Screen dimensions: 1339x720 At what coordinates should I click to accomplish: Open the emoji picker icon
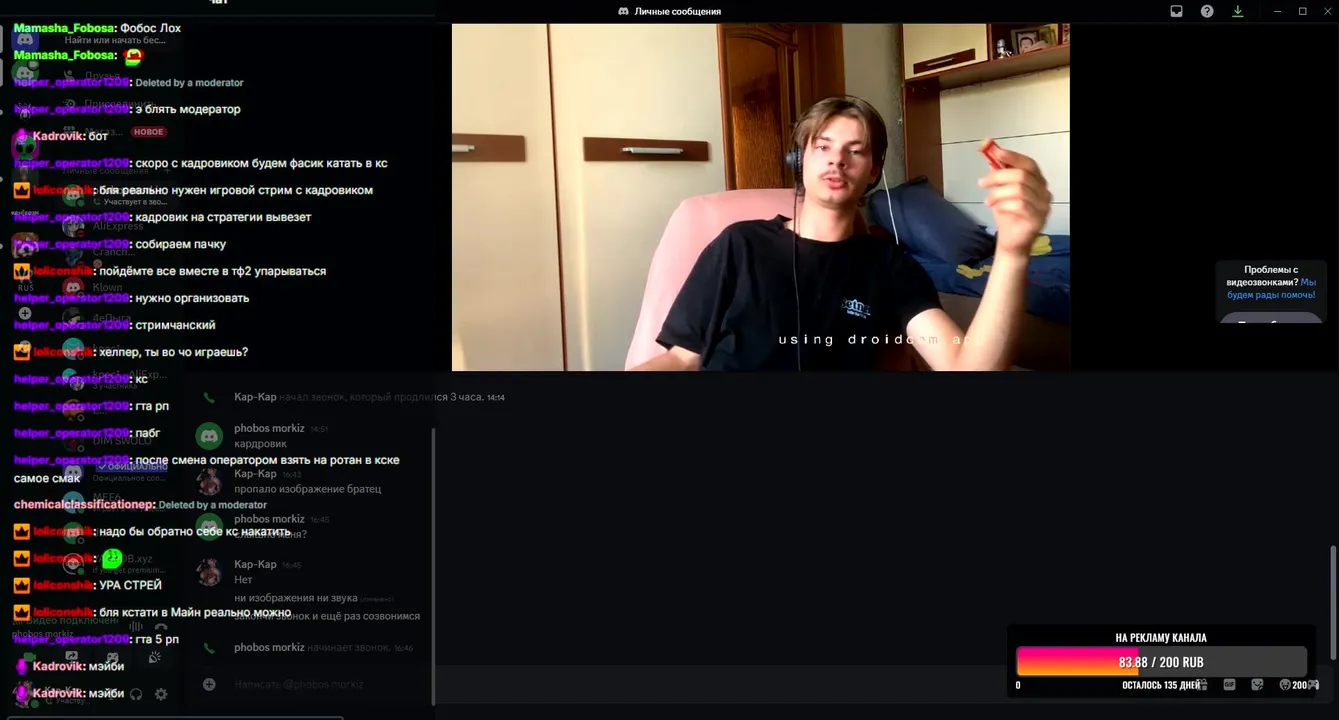(x=1285, y=685)
